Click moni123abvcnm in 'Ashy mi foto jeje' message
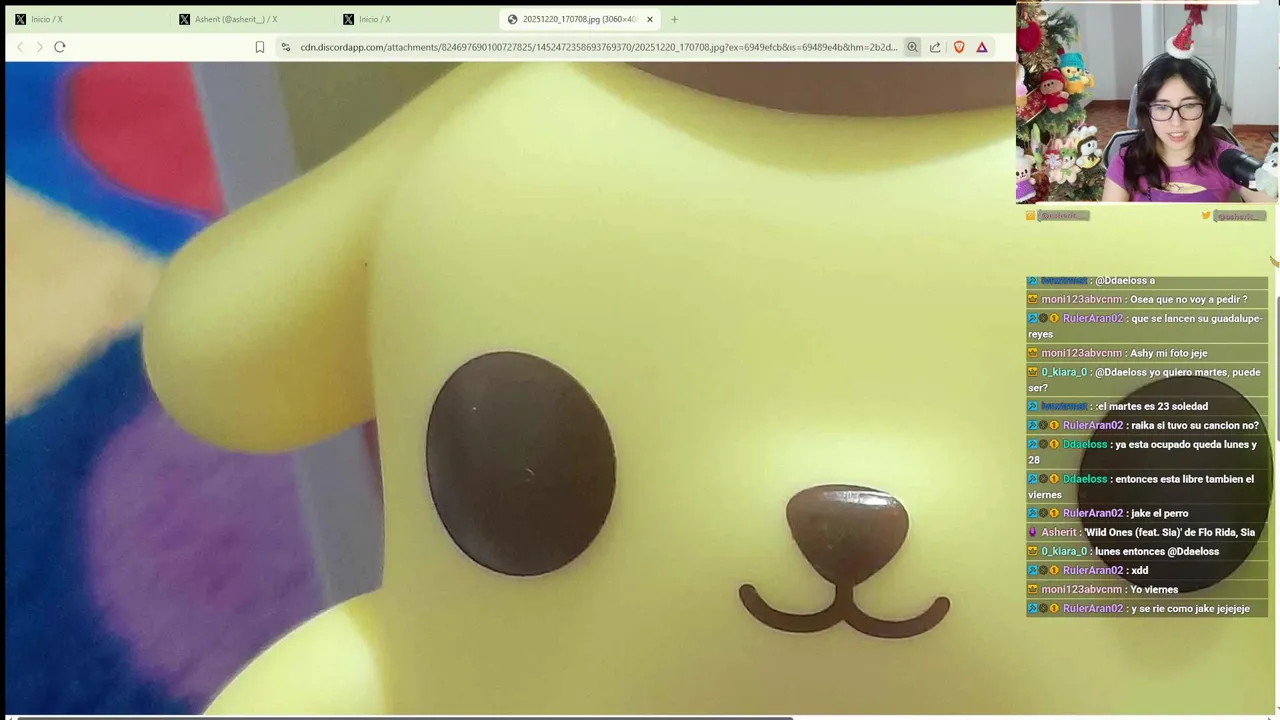 coord(1082,353)
